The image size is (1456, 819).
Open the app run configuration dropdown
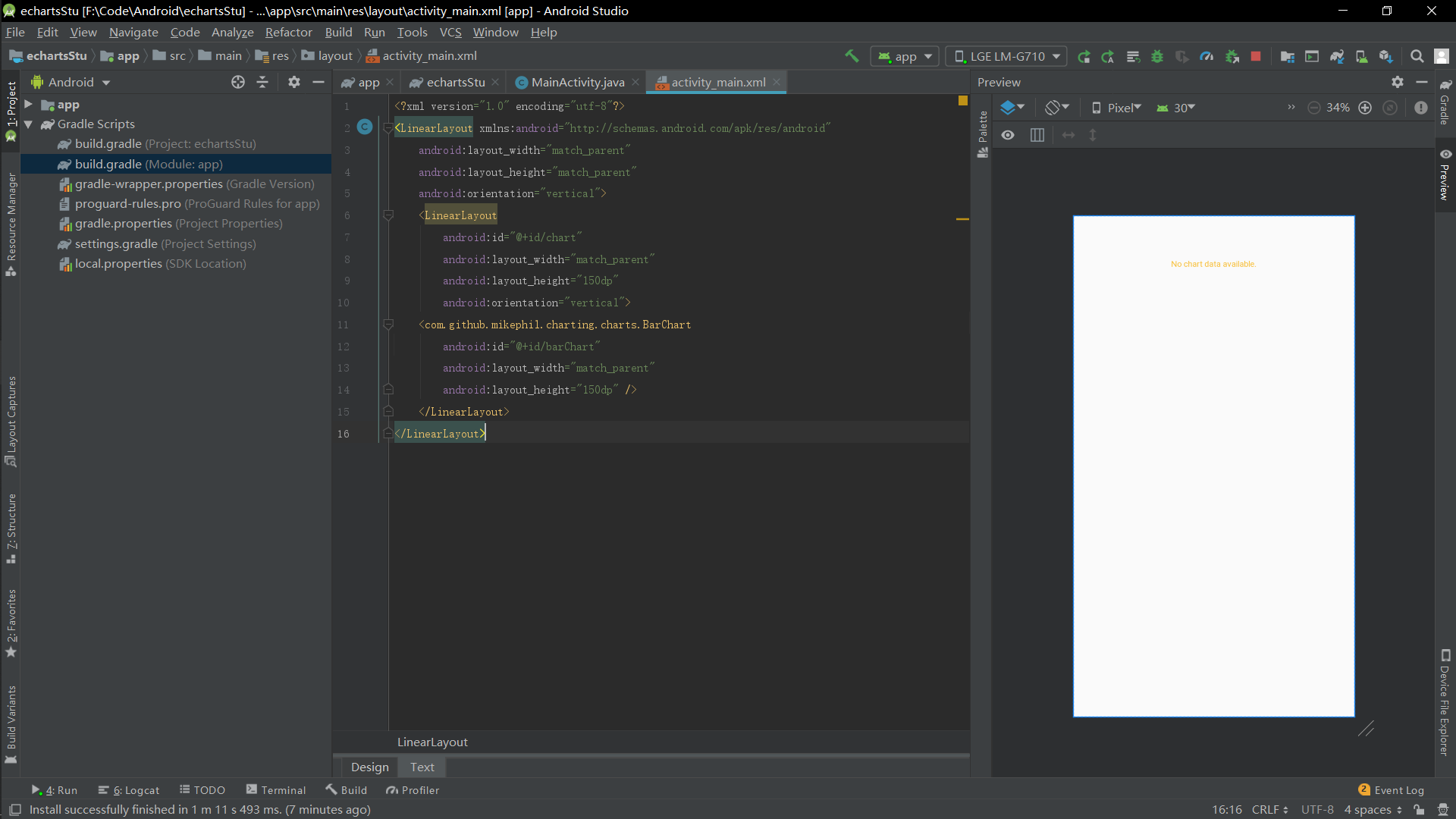coord(905,56)
